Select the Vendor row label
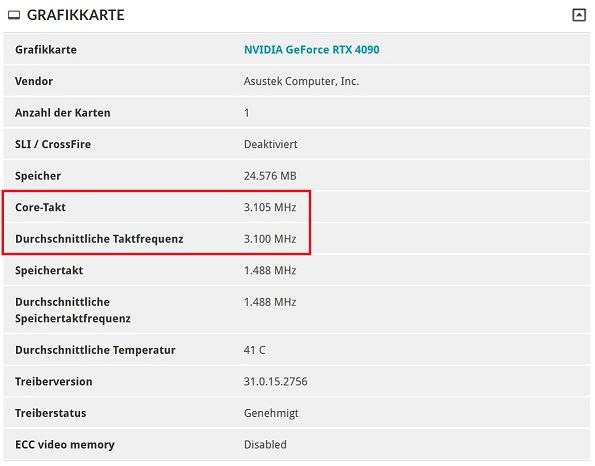The height and width of the screenshot is (466, 595). 34,81
